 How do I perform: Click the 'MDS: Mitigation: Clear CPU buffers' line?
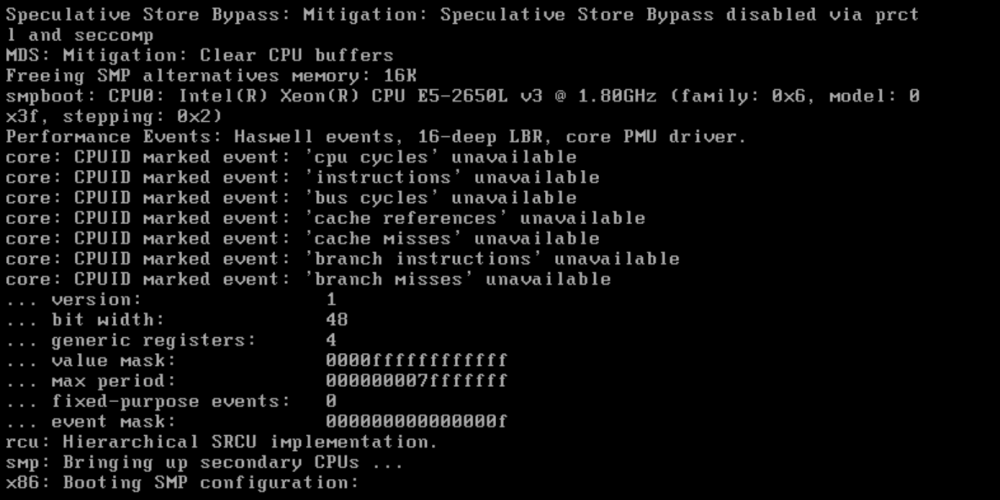(x=200, y=55)
